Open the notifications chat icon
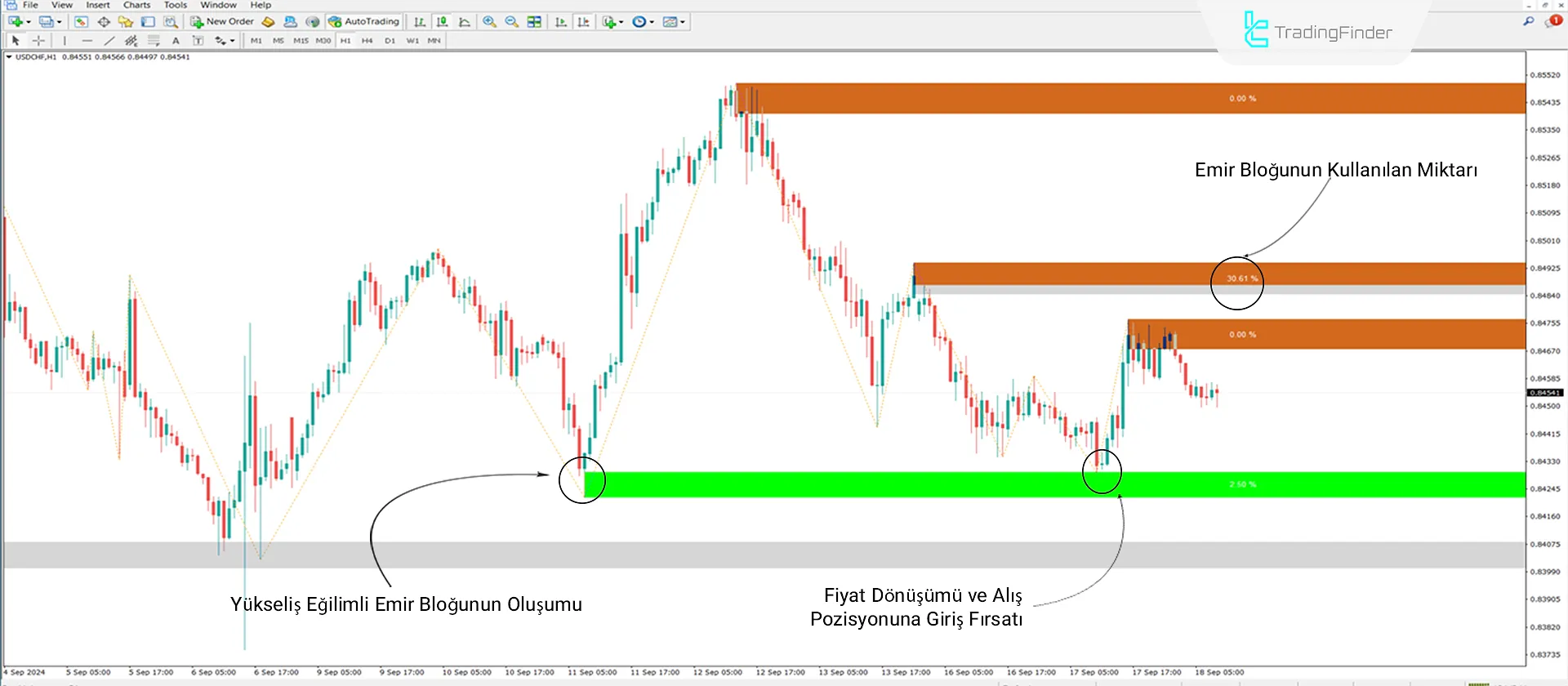Viewport: 1568px width, 686px height. (x=1552, y=21)
